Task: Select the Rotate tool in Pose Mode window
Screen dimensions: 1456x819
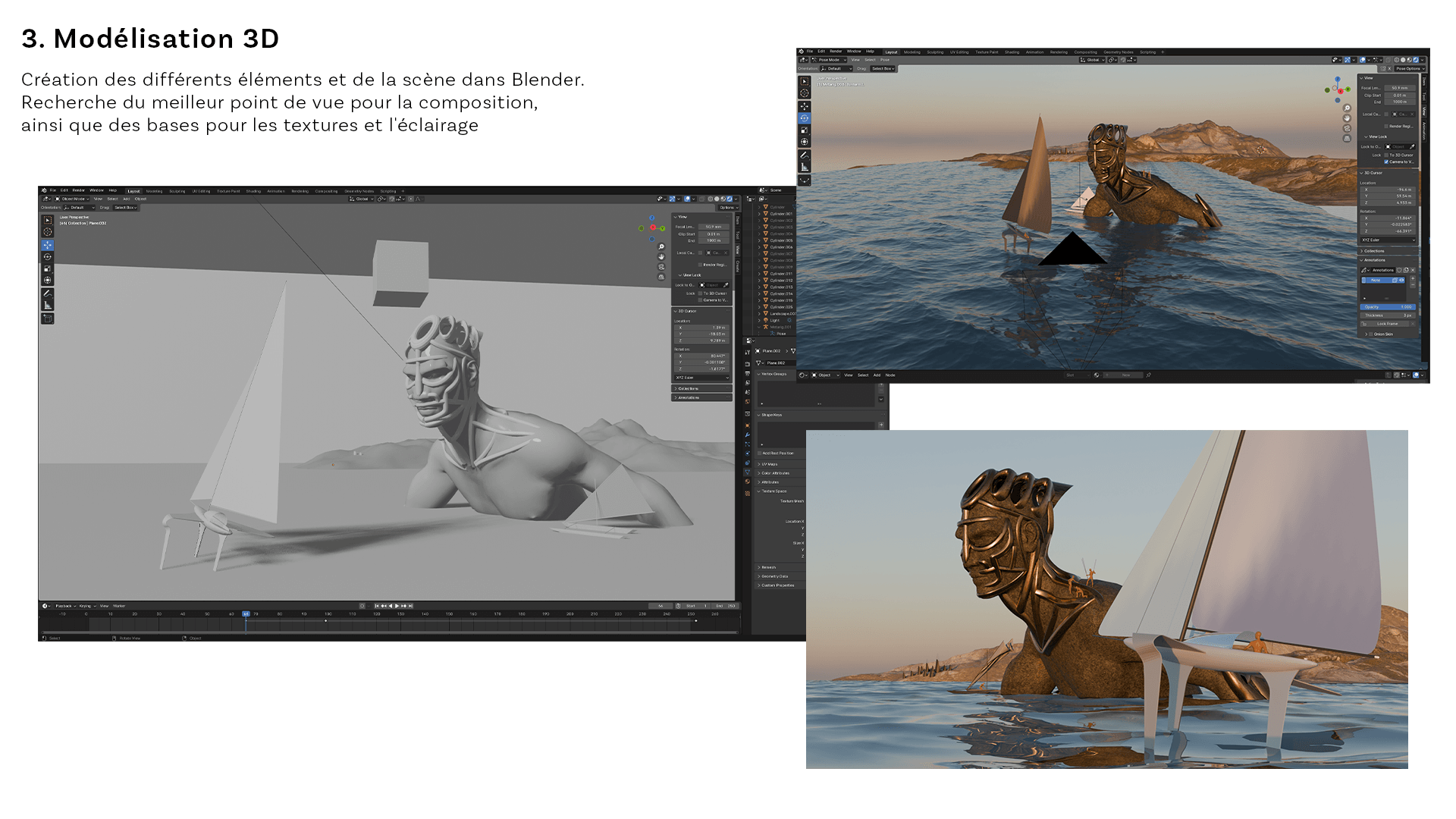Action: 805,118
